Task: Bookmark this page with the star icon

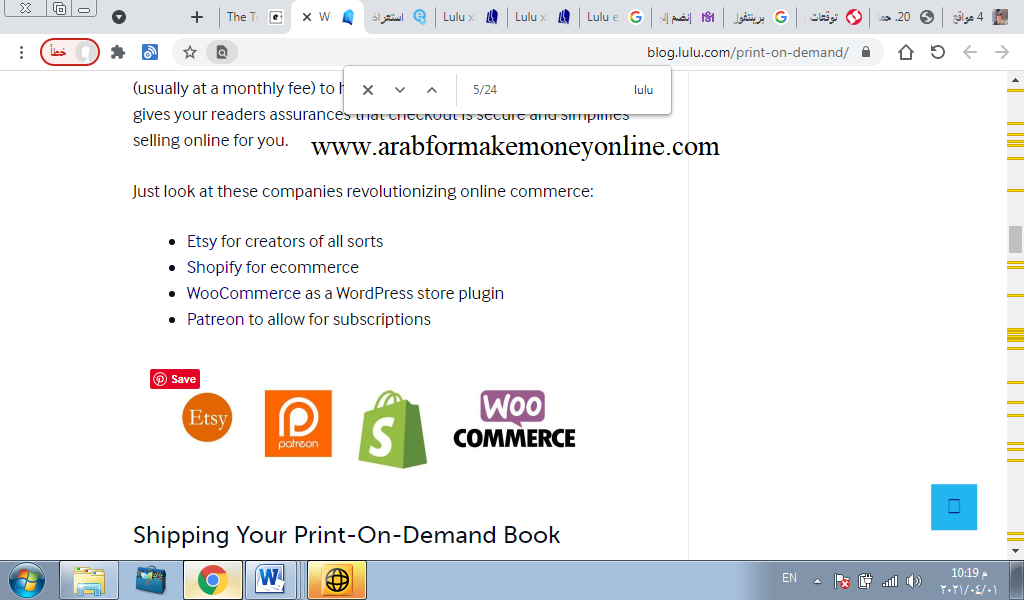Action: pos(189,52)
